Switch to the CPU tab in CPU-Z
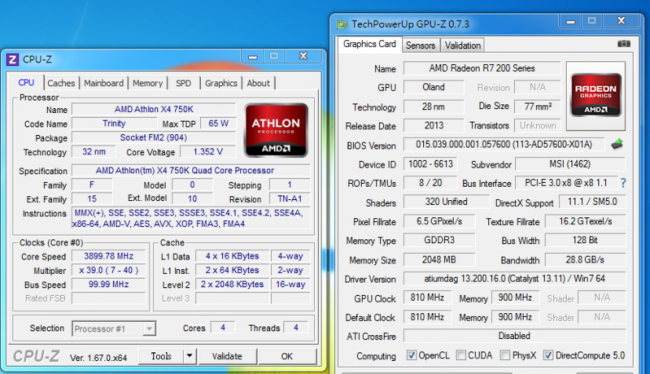 pos(26,83)
